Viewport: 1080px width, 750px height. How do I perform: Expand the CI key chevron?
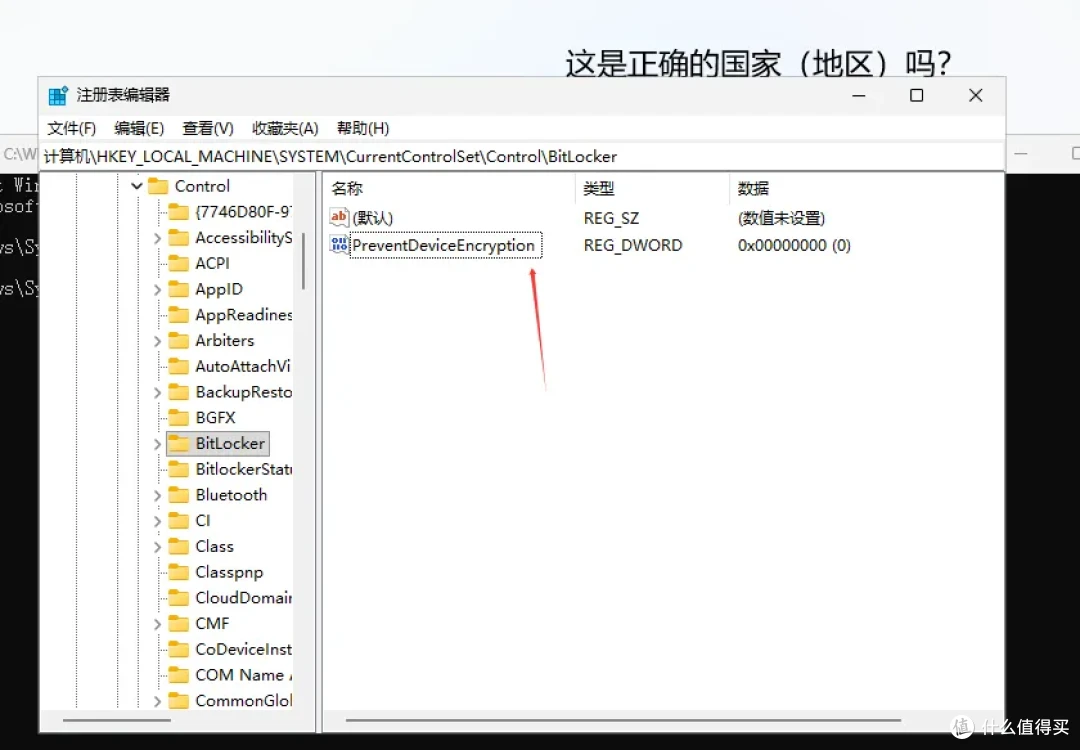[157, 521]
